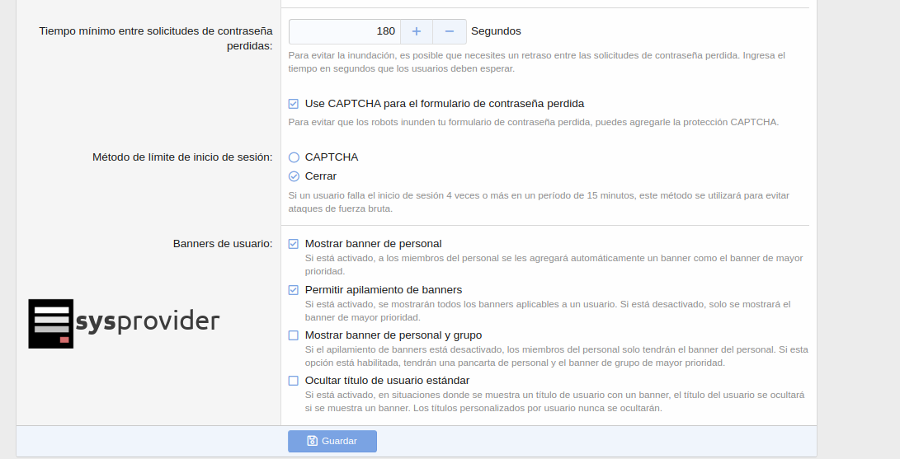Viewport: 900px width, 459px height.
Task: Uncheck Mostrar banner de personal
Action: (294, 243)
